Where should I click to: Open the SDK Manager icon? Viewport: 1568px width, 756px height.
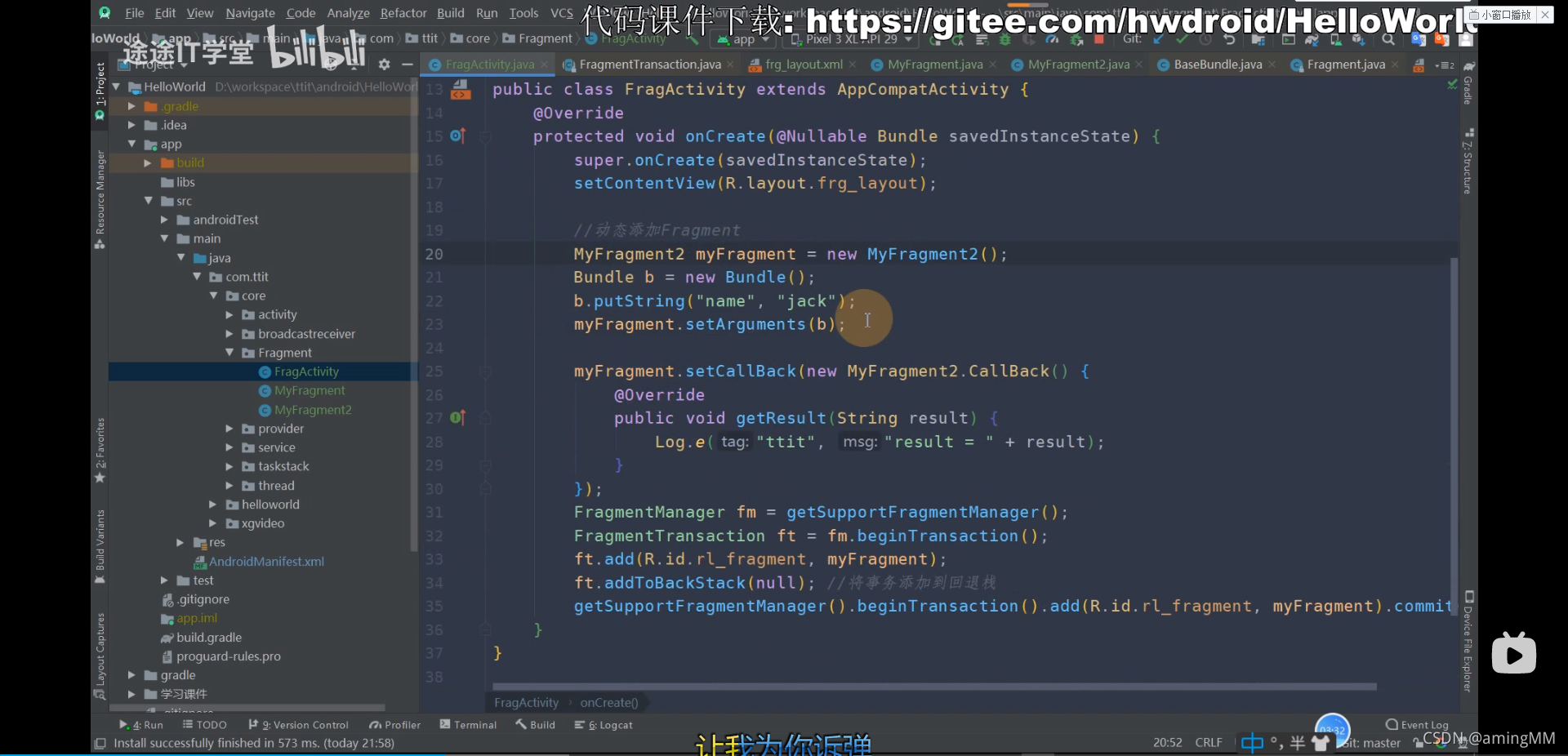pyautogui.click(x=1358, y=39)
